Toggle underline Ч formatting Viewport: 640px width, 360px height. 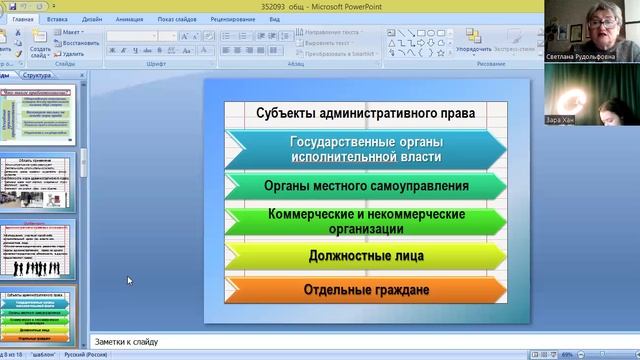[x=135, y=50]
